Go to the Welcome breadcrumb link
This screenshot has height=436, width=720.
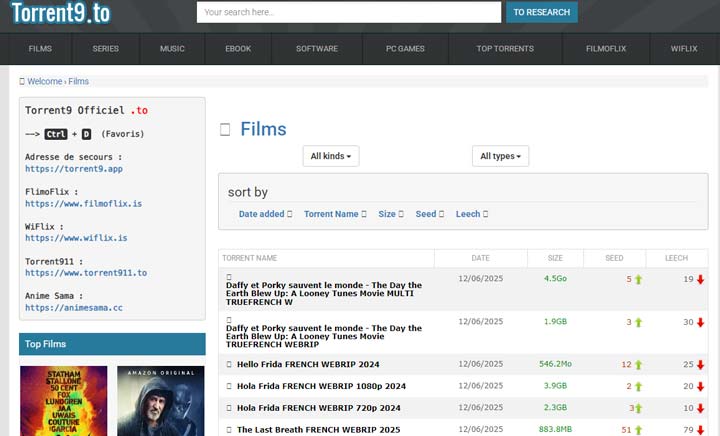point(45,81)
